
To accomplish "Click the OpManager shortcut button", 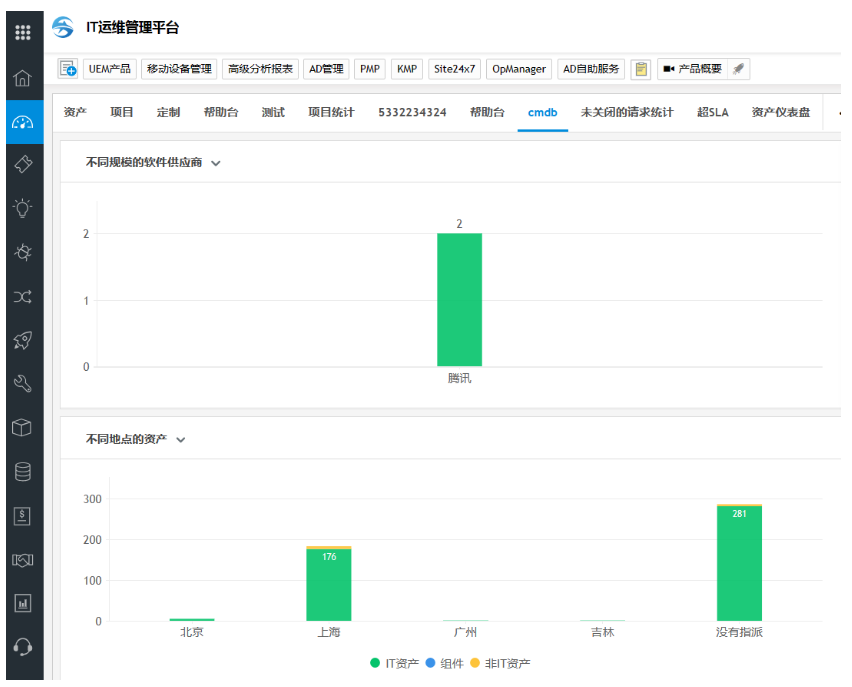I will (519, 69).
